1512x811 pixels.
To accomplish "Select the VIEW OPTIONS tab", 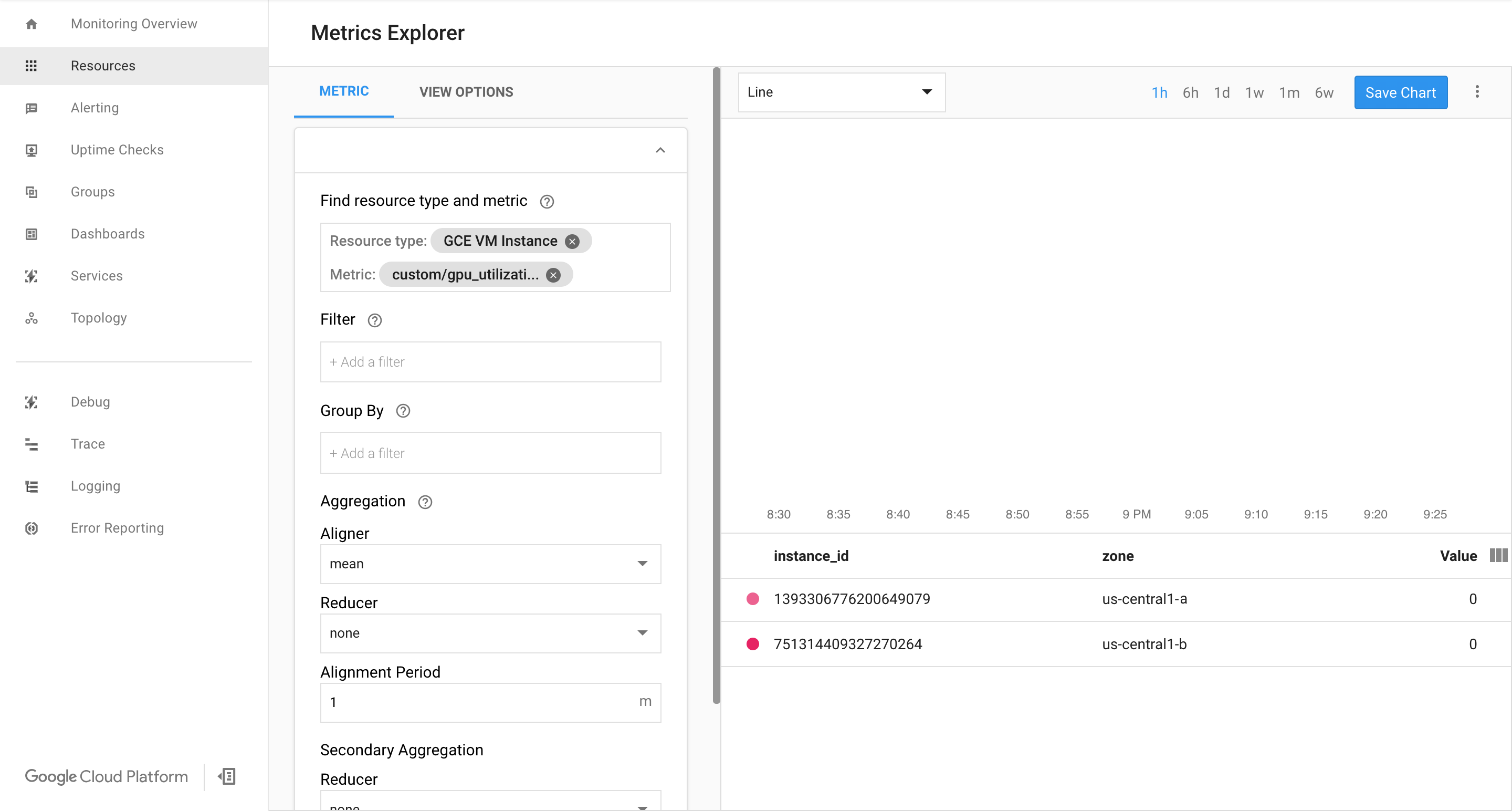I will click(x=465, y=92).
